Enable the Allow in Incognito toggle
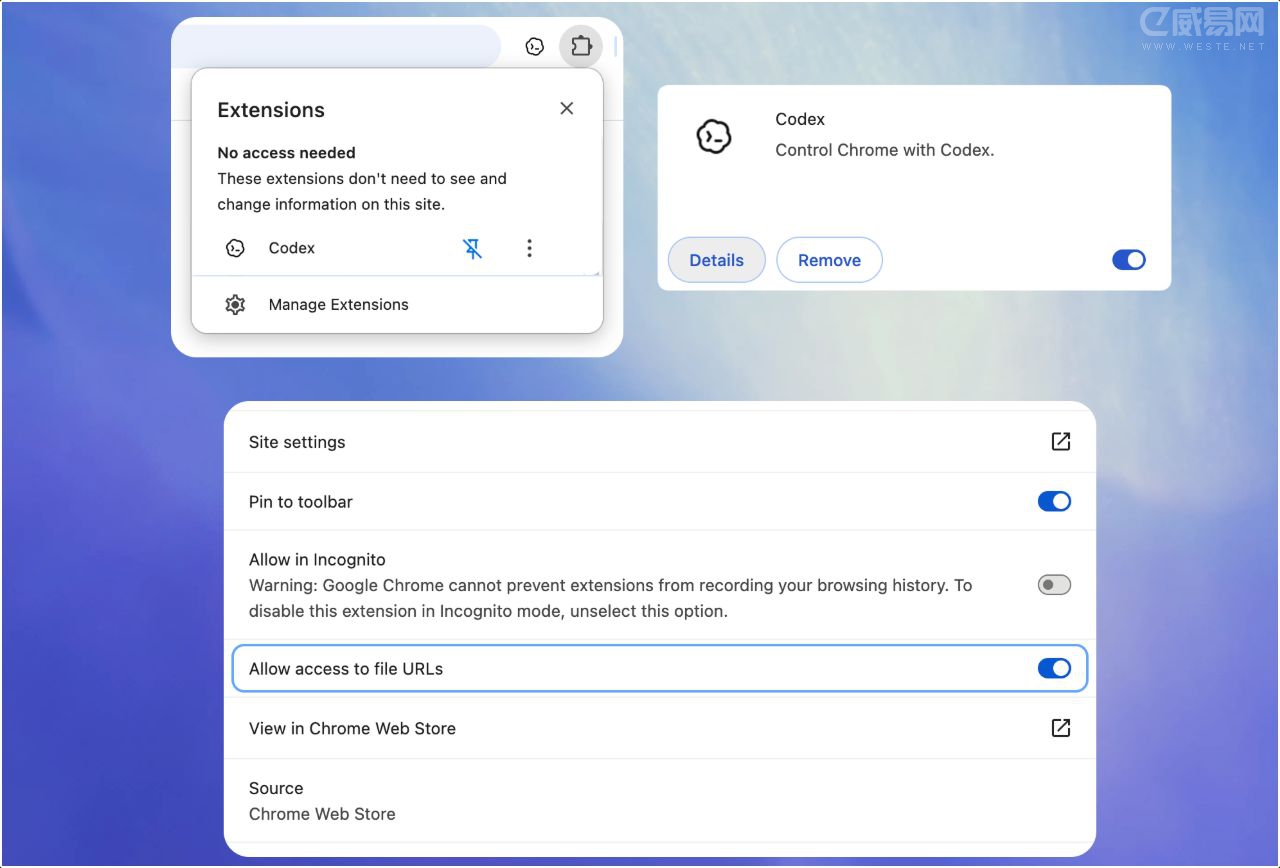 click(x=1054, y=585)
